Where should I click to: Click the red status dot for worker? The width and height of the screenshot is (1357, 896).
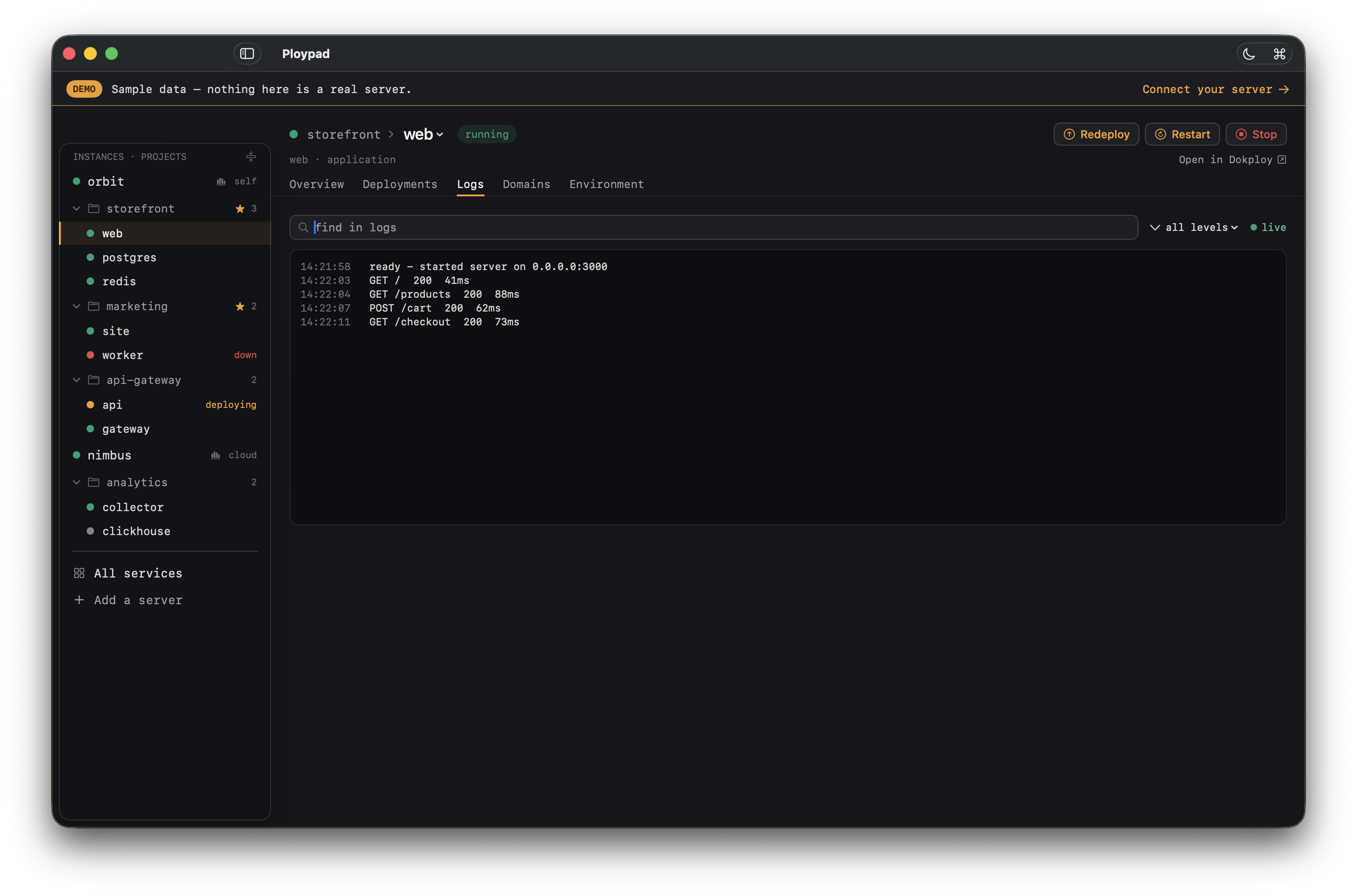(x=90, y=355)
